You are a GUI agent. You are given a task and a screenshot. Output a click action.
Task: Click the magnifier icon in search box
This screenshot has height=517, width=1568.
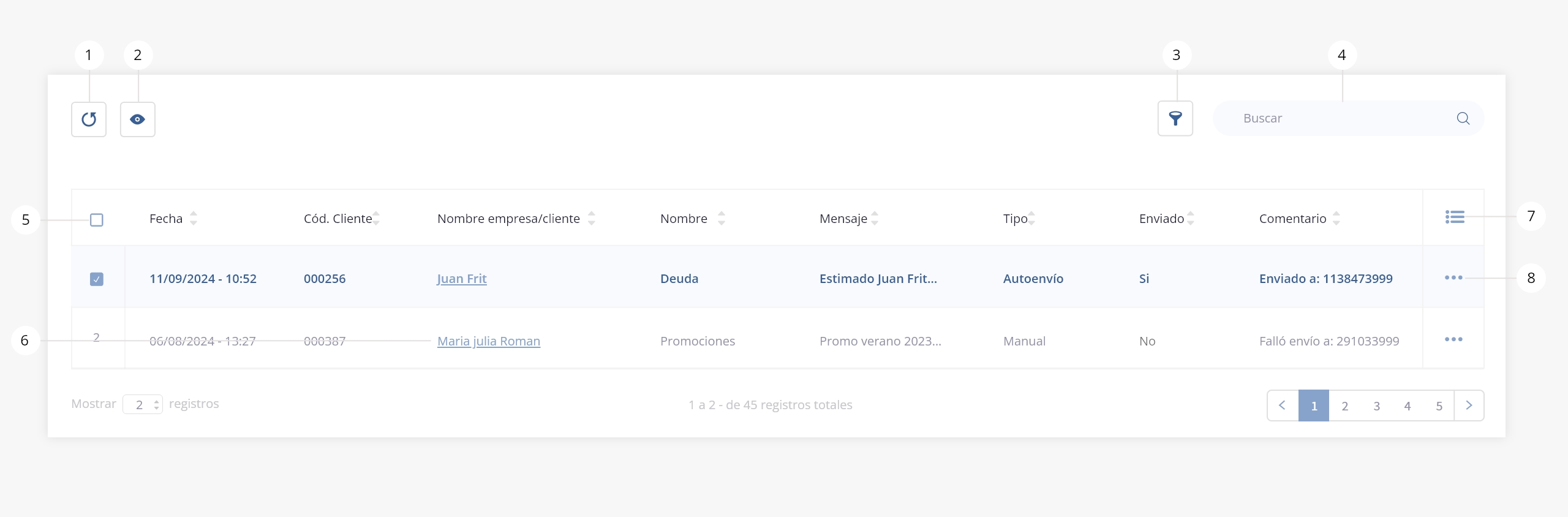coord(1463,118)
